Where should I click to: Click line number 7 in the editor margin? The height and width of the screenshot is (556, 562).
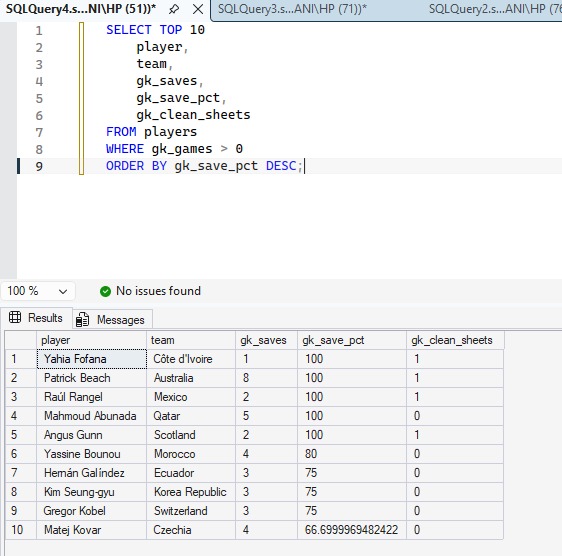(39, 133)
